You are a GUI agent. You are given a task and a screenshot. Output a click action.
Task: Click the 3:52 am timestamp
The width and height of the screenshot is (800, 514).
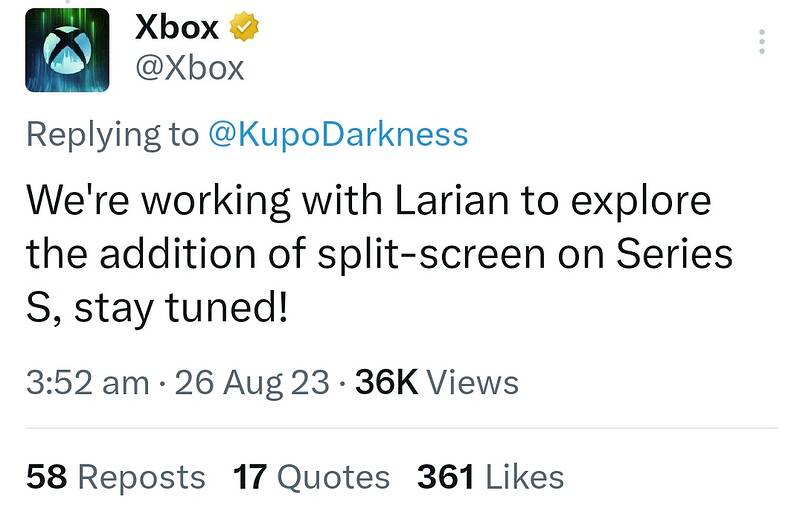tap(88, 382)
